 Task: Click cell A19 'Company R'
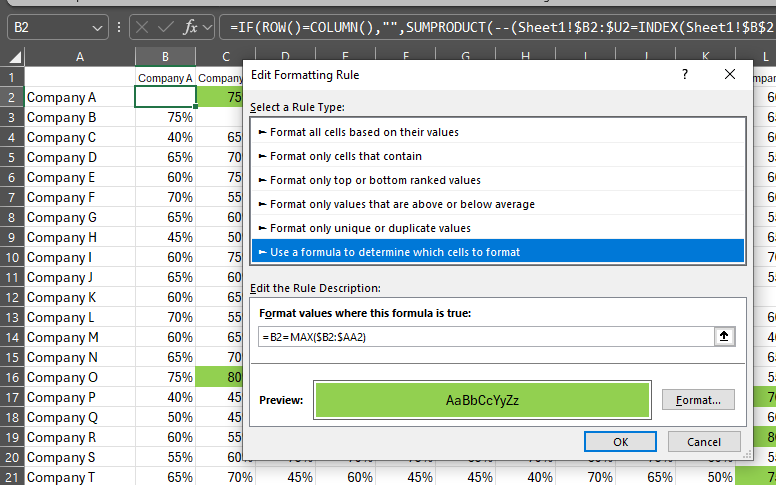[x=80, y=437]
